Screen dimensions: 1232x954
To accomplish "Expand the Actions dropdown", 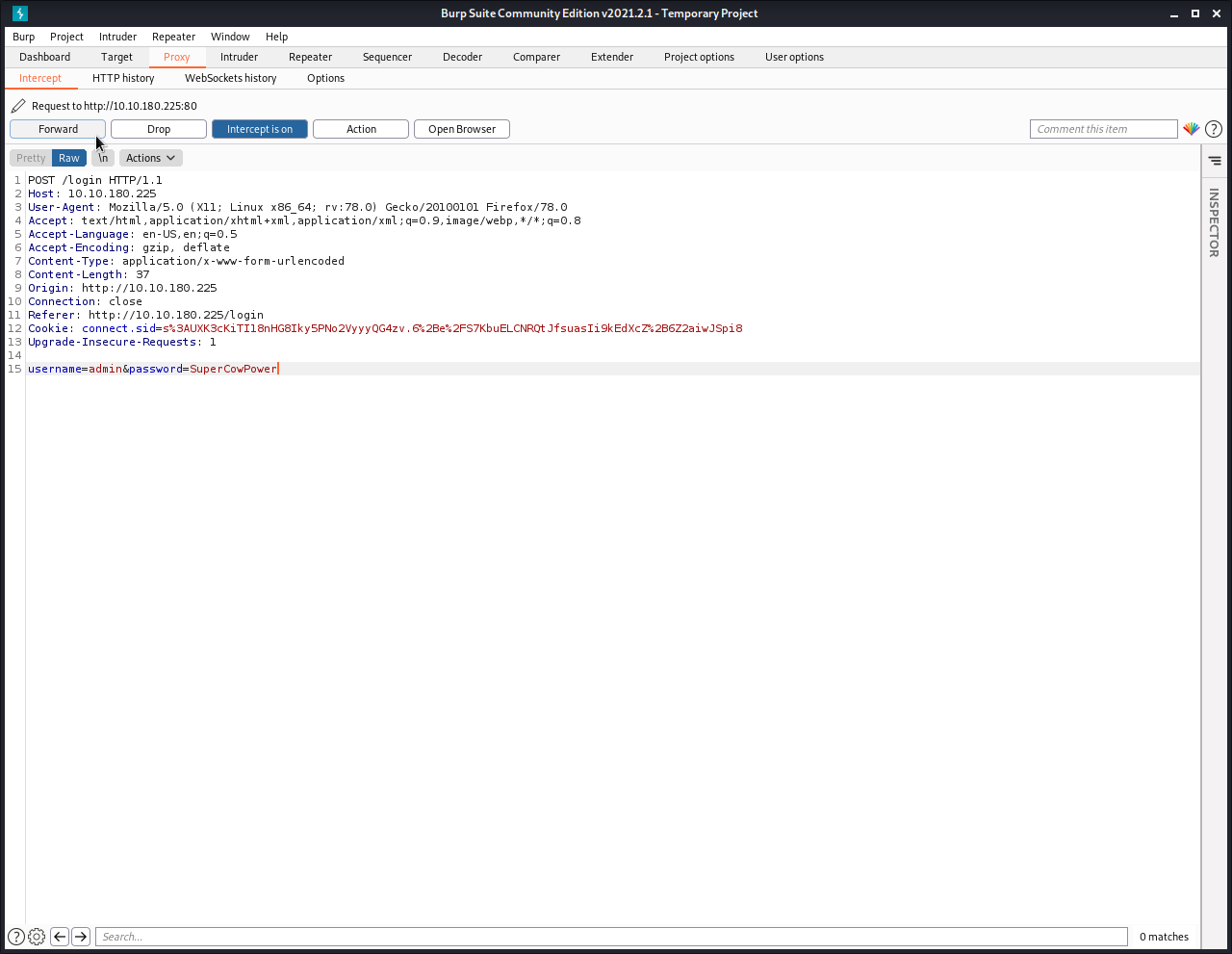I will pos(151,158).
